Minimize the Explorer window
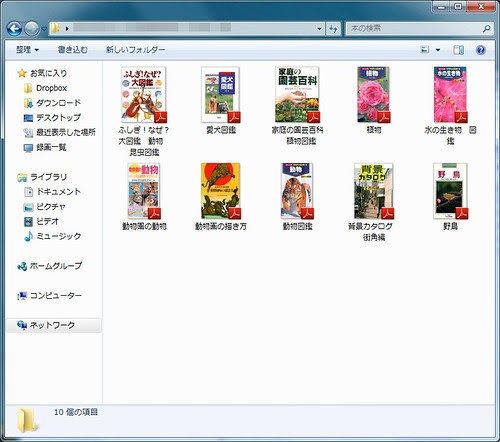This screenshot has width=500, height=442. pos(442,7)
